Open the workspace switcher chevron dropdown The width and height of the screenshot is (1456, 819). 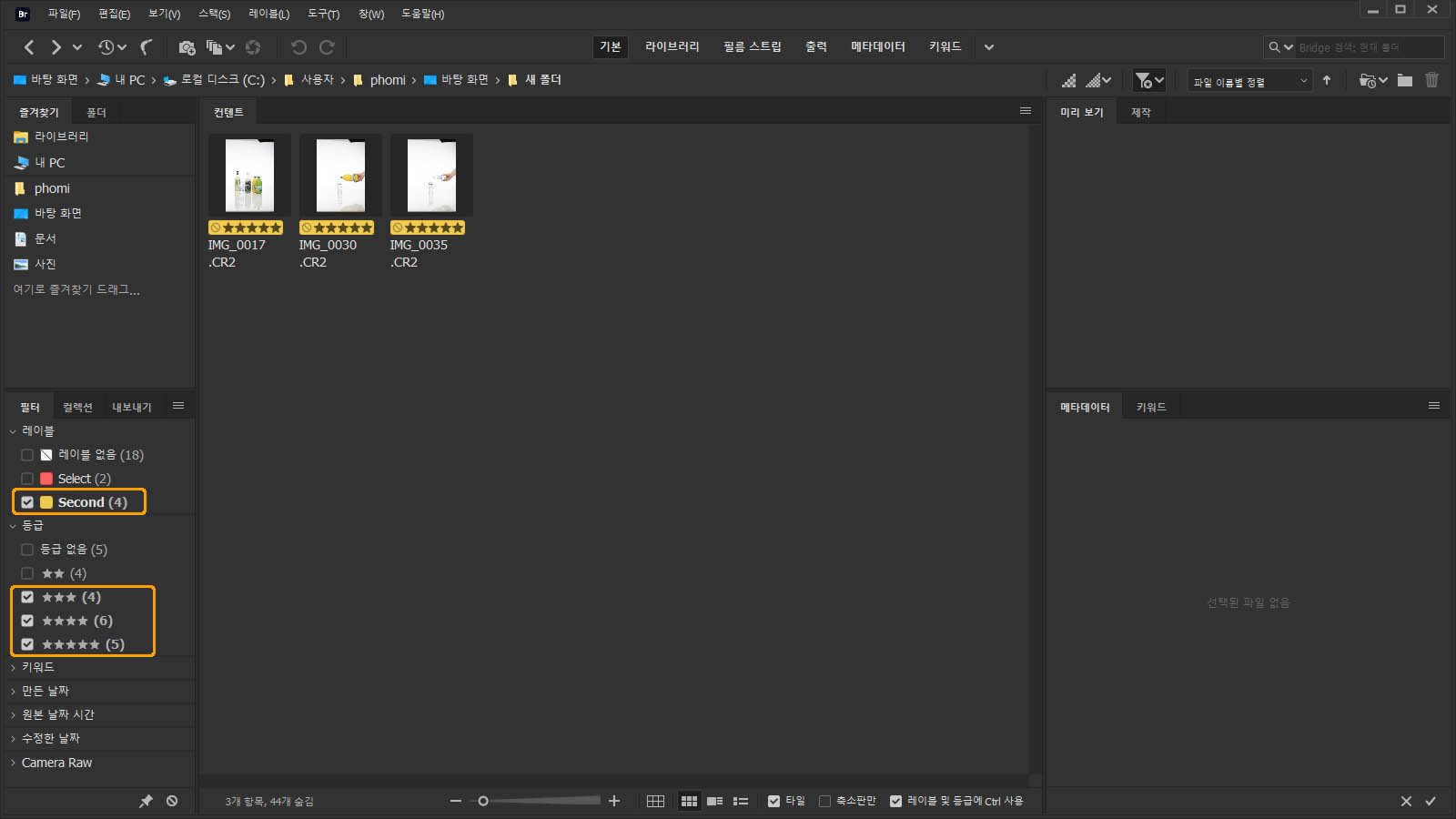click(989, 47)
